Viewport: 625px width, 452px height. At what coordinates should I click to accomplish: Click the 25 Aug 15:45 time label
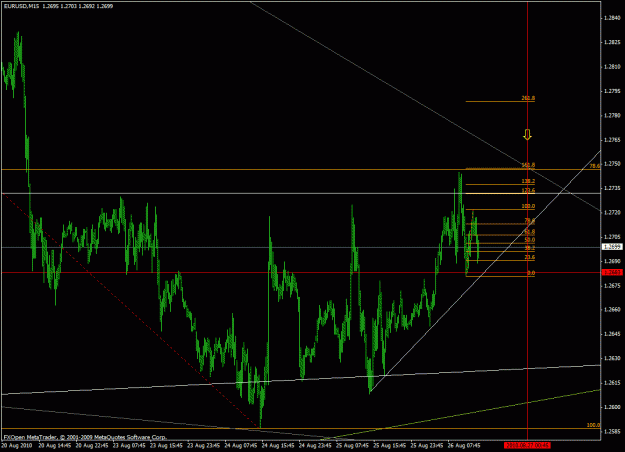(390, 445)
